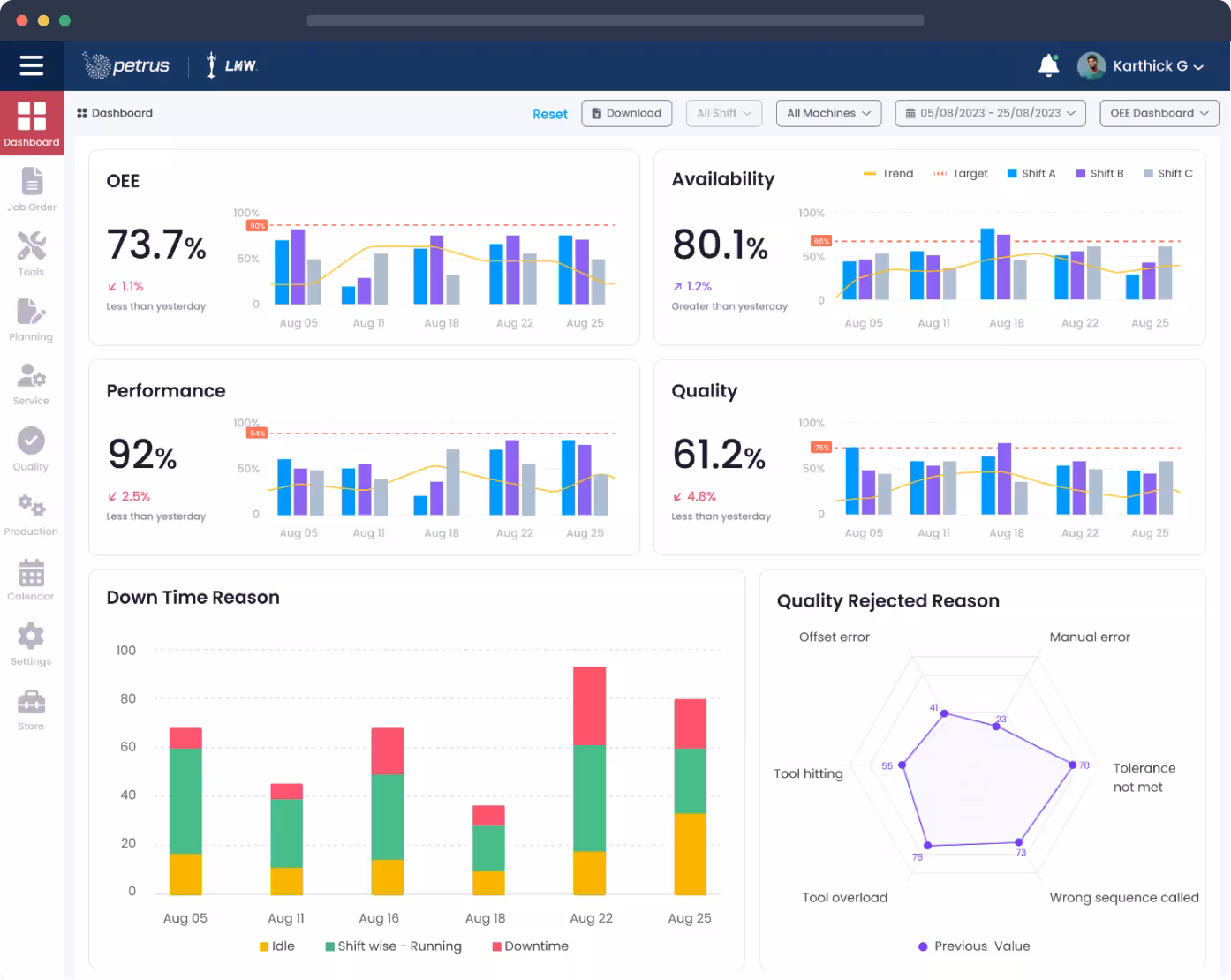Image resolution: width=1231 pixels, height=980 pixels.
Task: Click the 2.5% Performance change indicator
Action: (x=129, y=496)
